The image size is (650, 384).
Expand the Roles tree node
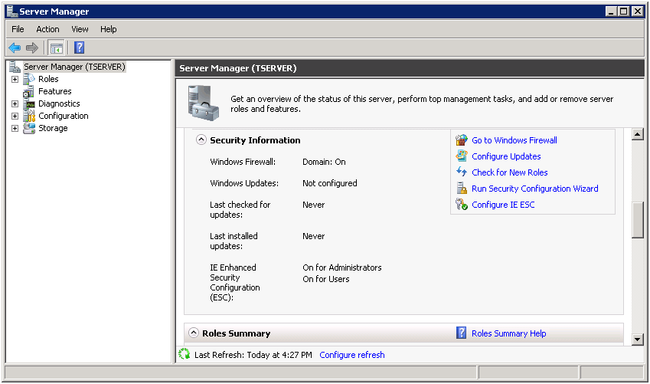tap(15, 79)
